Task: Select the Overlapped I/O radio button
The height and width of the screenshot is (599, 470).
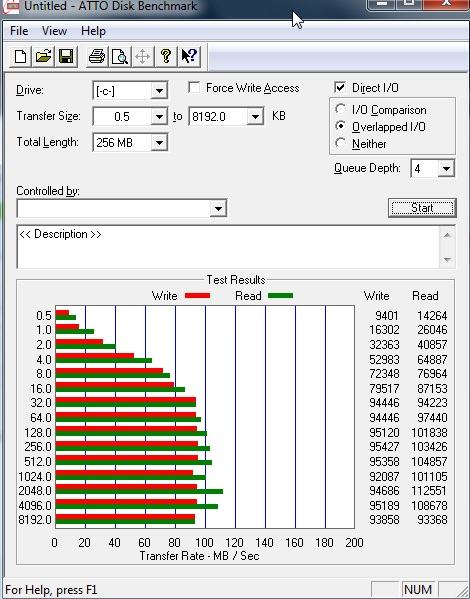Action: pos(340,126)
